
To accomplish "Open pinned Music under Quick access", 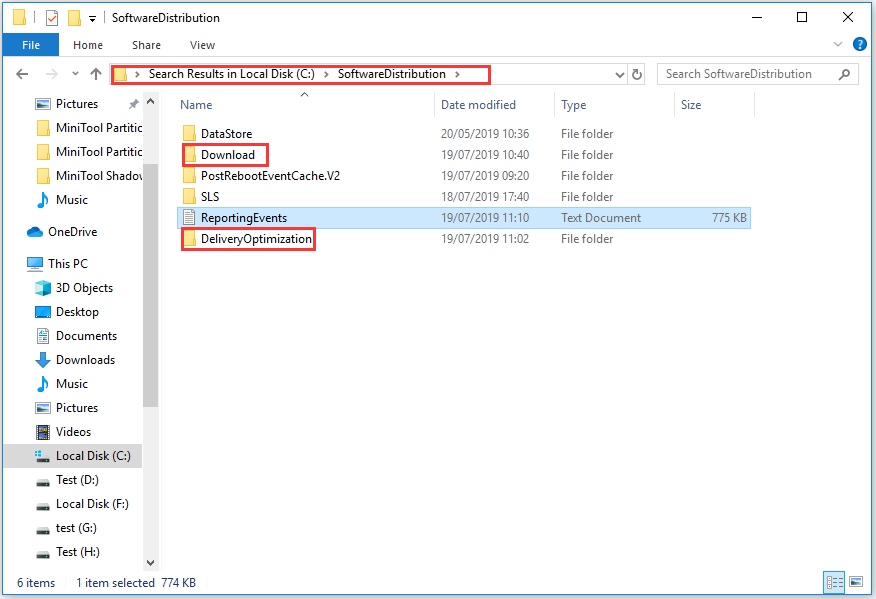I will [x=72, y=200].
